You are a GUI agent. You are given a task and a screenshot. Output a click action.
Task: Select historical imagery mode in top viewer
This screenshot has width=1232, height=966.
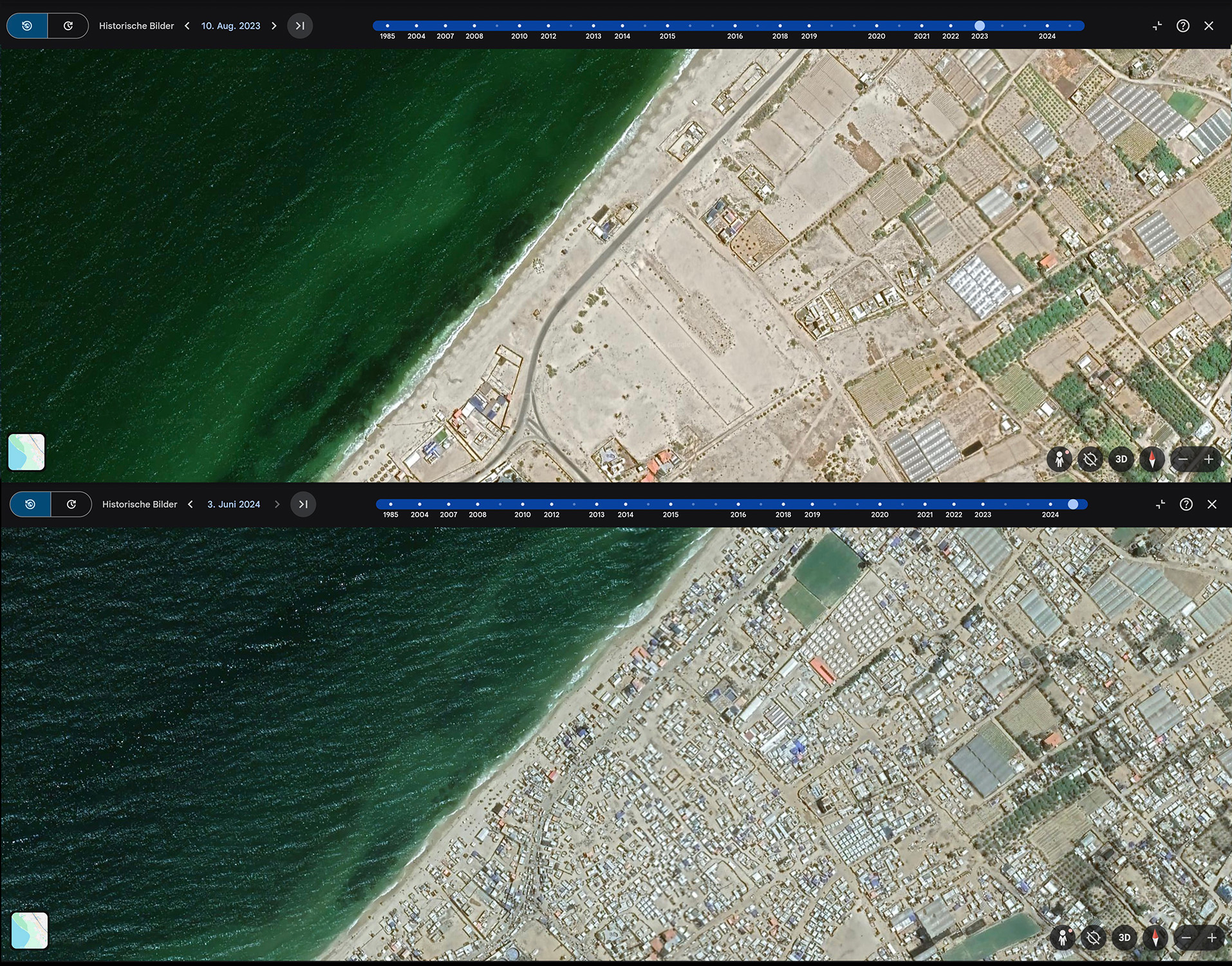27,26
